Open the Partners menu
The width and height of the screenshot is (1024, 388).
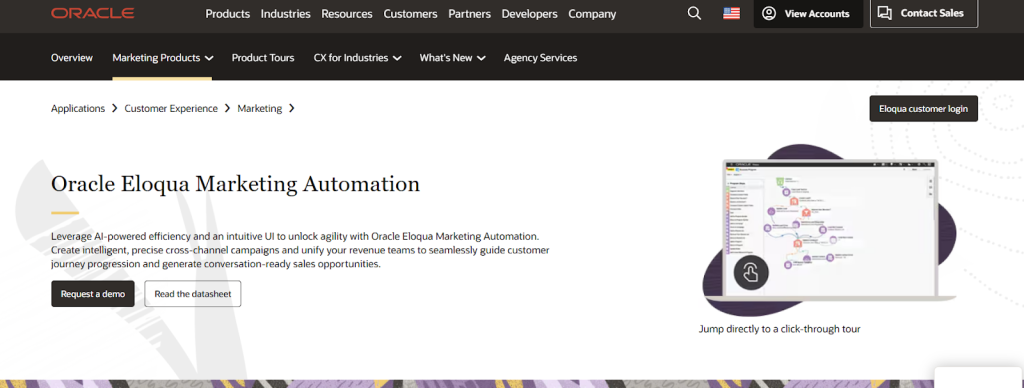pyautogui.click(x=470, y=14)
